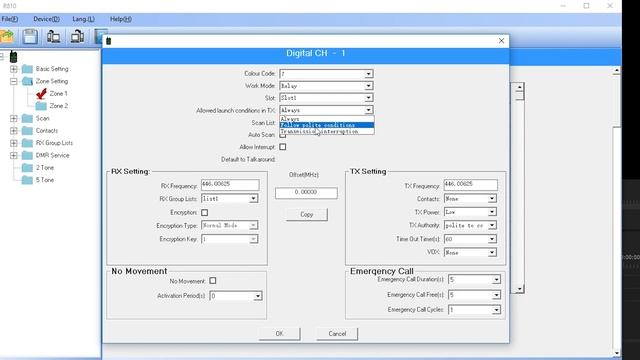Click the Offset MHz input field
The width and height of the screenshot is (640, 360).
click(x=306, y=193)
